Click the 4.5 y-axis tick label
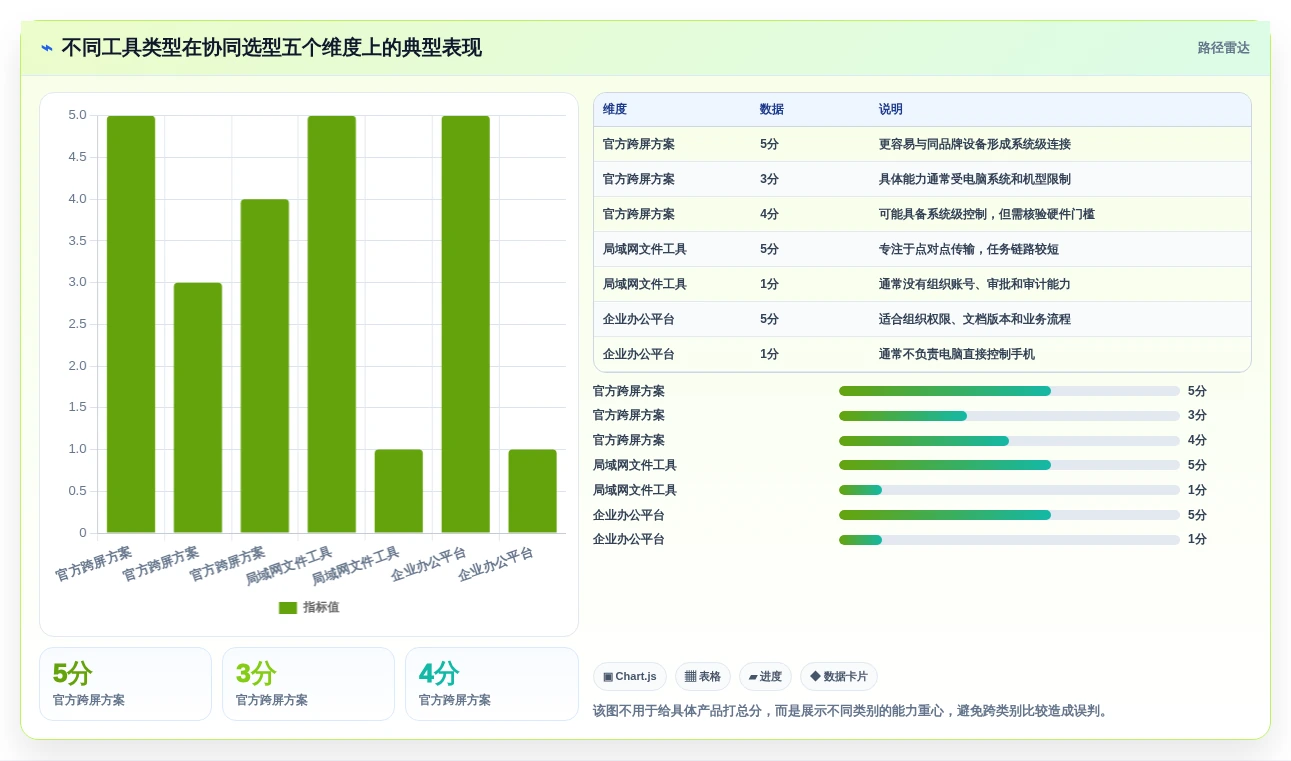This screenshot has height=761, width=1291. pos(77,157)
